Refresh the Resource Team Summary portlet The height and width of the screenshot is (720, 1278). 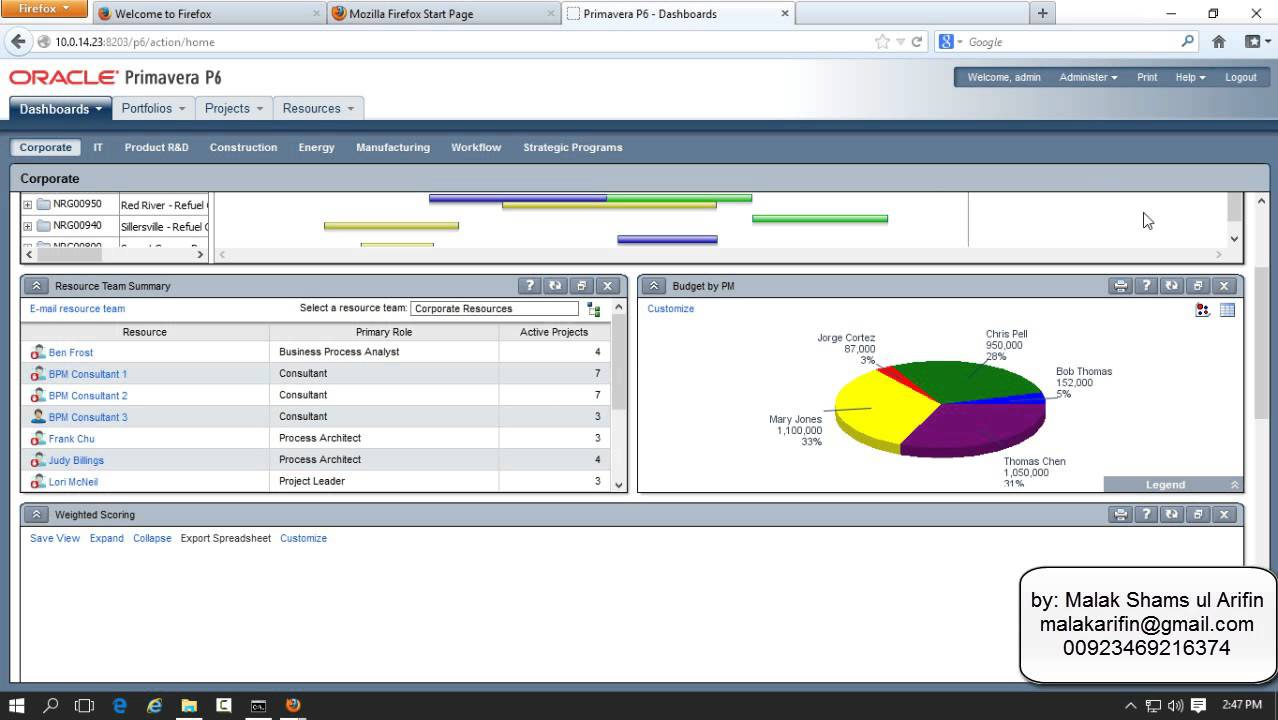556,286
